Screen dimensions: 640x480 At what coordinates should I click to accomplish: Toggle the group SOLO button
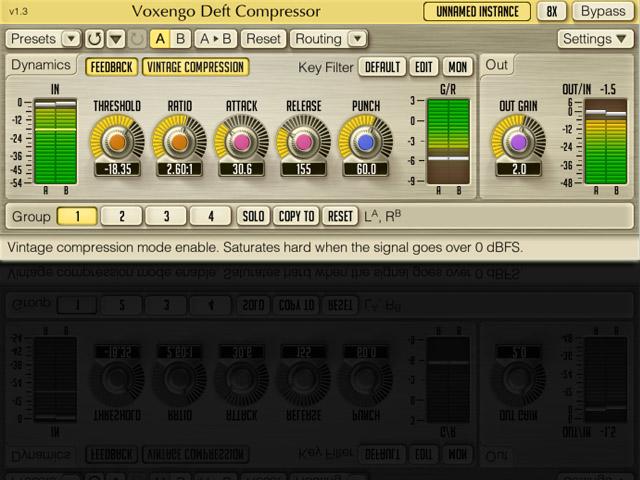coord(253,216)
